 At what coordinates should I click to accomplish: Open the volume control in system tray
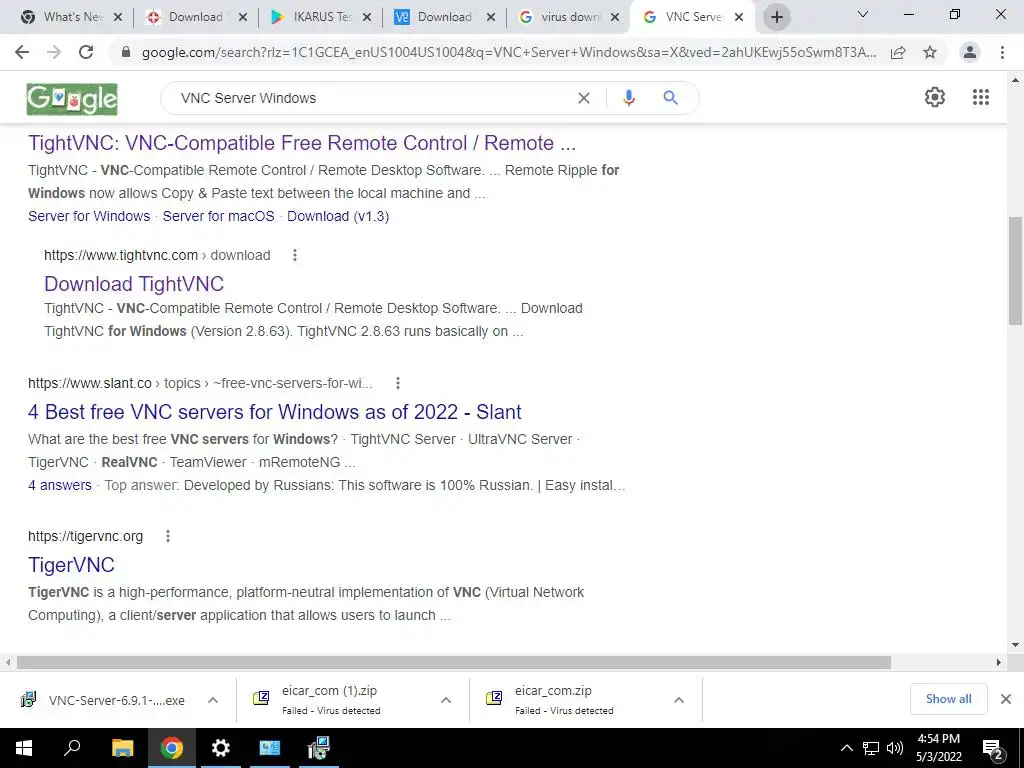point(895,748)
